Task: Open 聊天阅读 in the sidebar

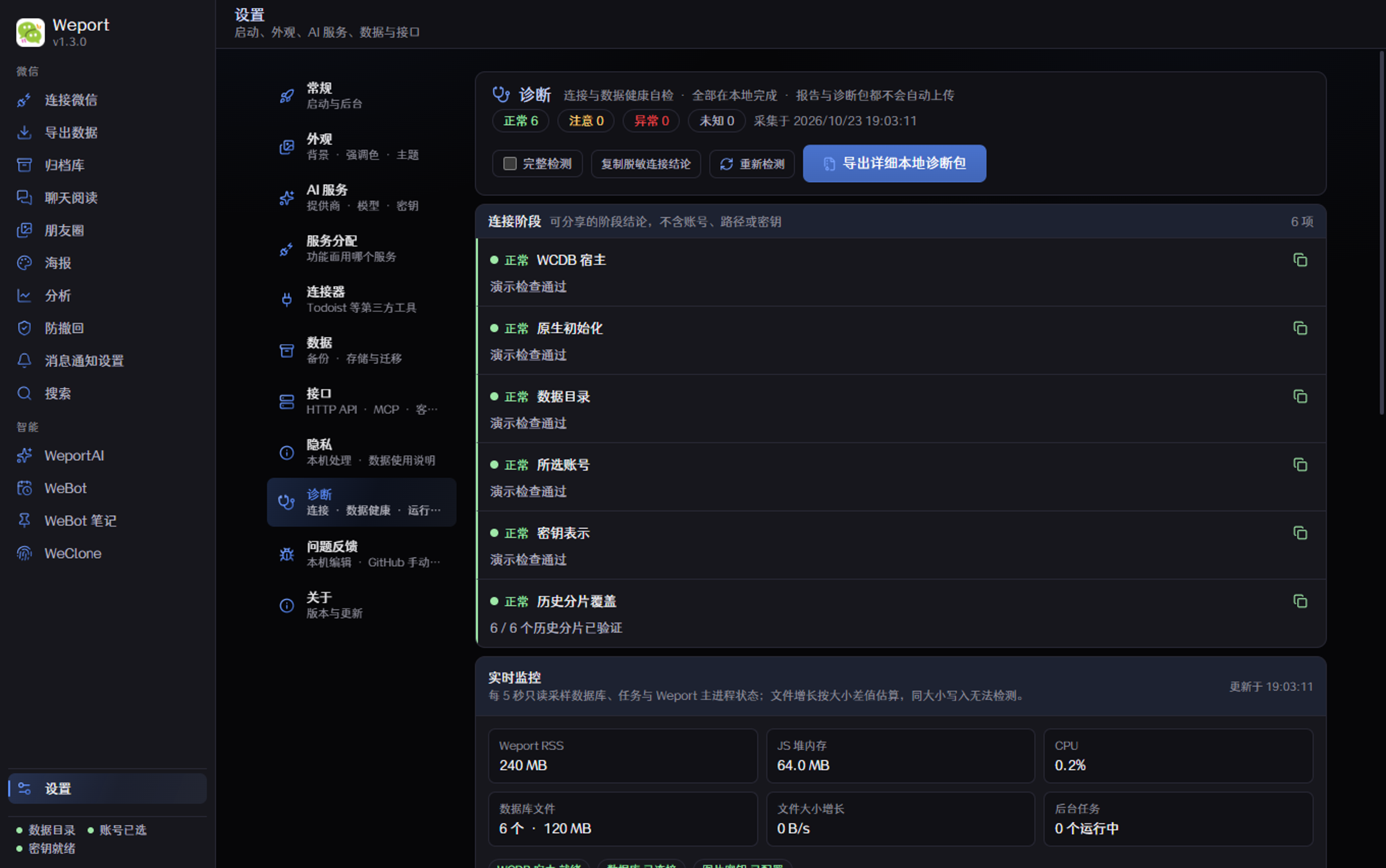Action: [x=108, y=198]
